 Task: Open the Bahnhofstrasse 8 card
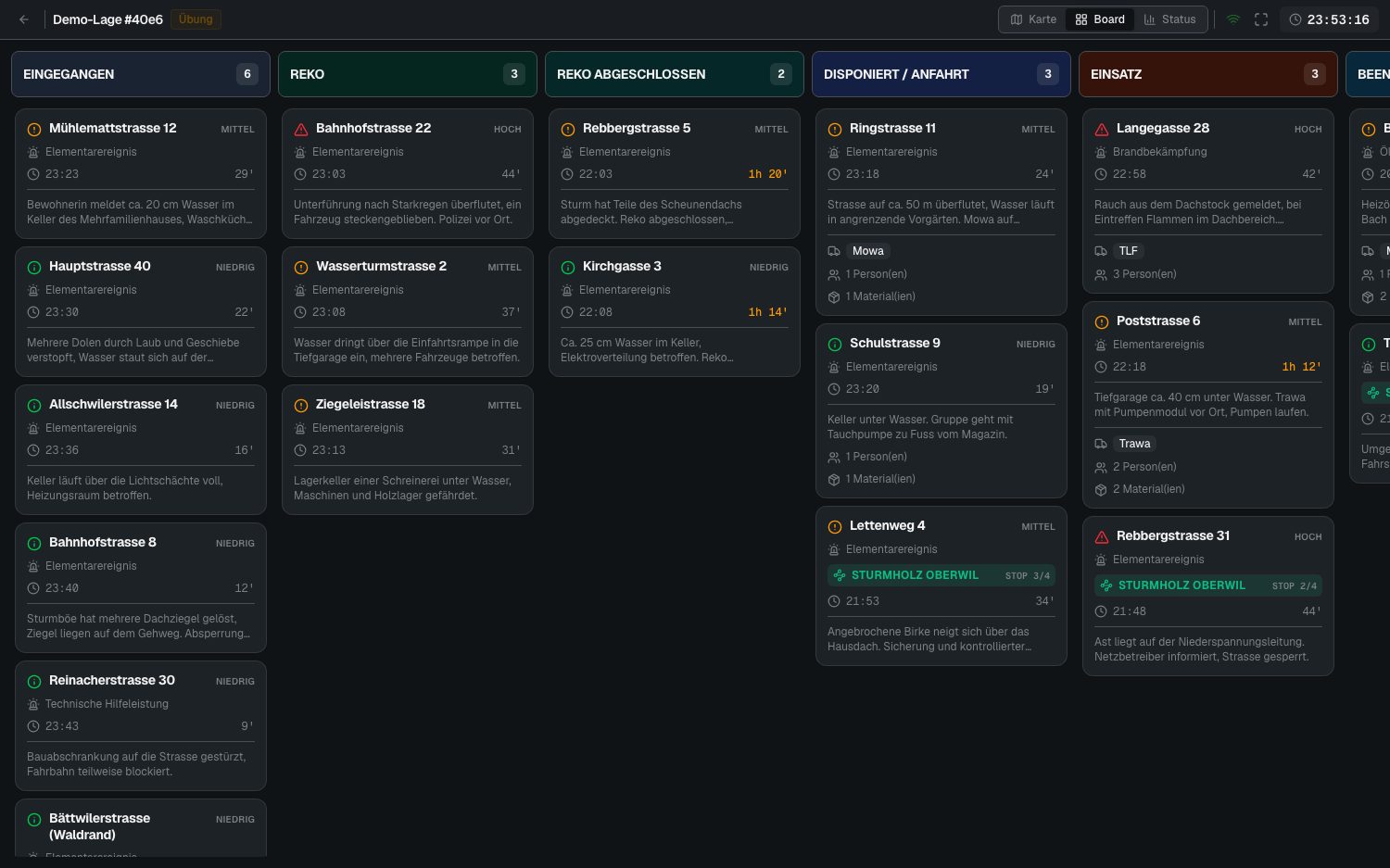pyautogui.click(x=141, y=588)
